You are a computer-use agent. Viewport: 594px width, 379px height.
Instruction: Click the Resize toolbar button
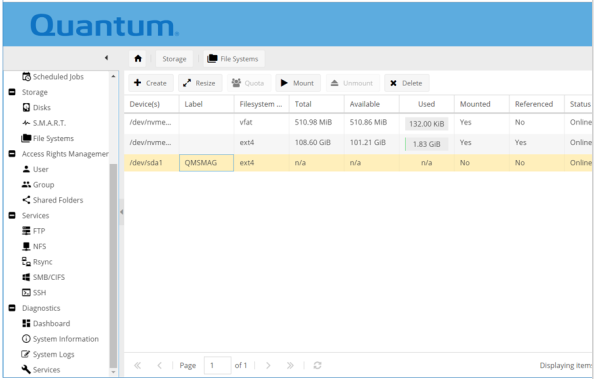(200, 83)
